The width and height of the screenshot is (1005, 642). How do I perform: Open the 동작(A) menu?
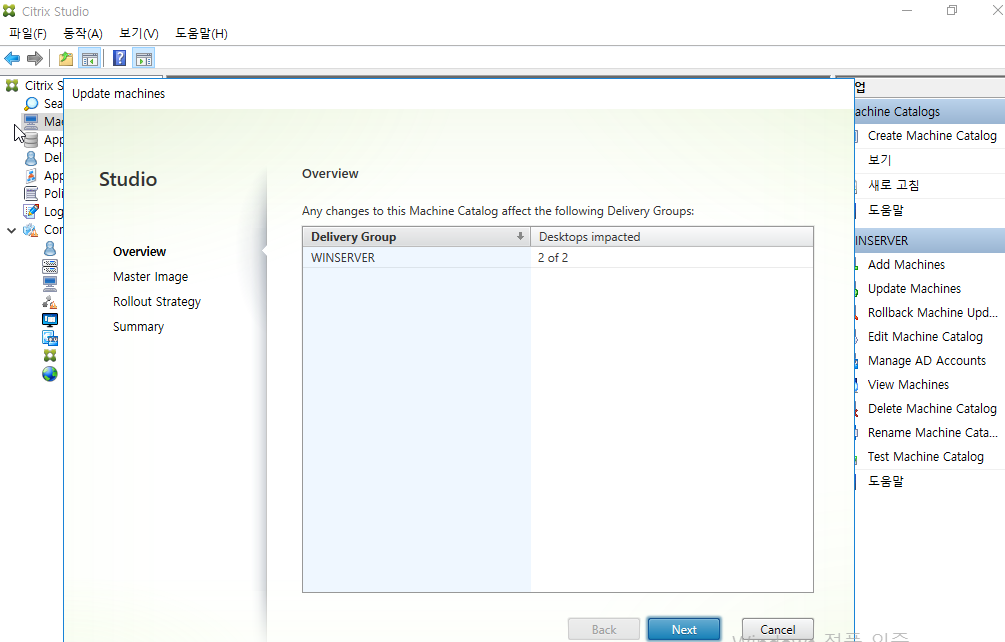coord(83,33)
